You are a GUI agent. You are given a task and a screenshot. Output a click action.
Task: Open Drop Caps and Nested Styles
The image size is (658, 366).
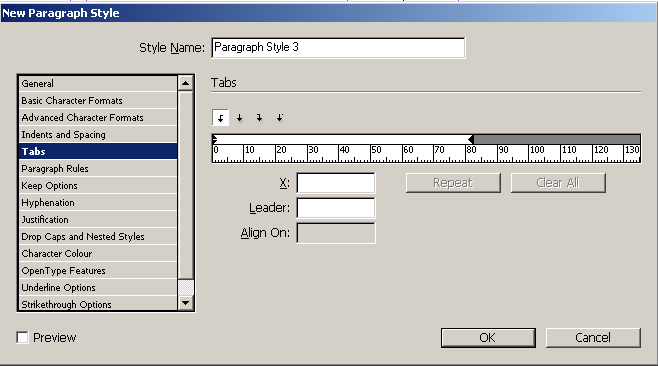[x=98, y=236]
